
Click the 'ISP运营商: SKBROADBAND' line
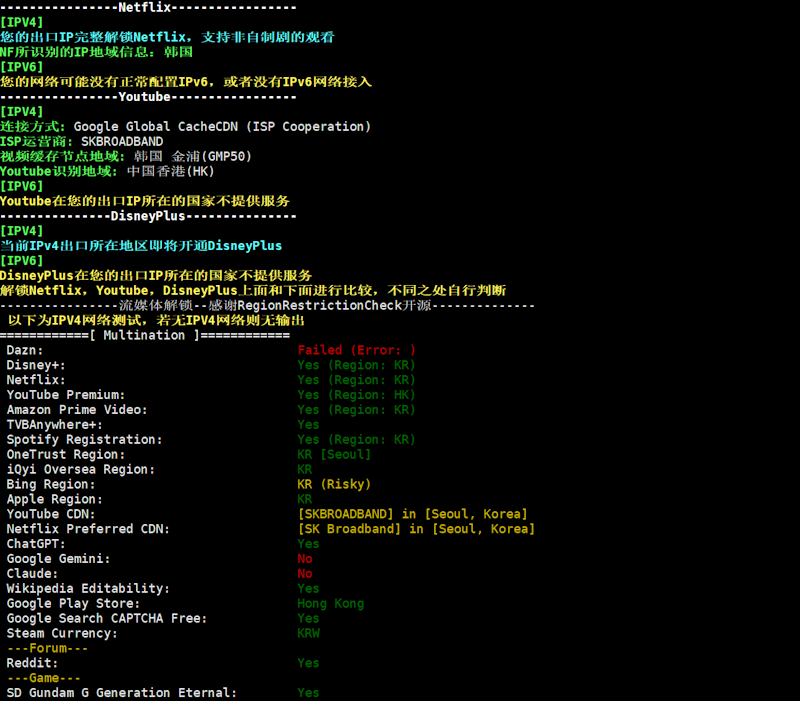(82, 141)
